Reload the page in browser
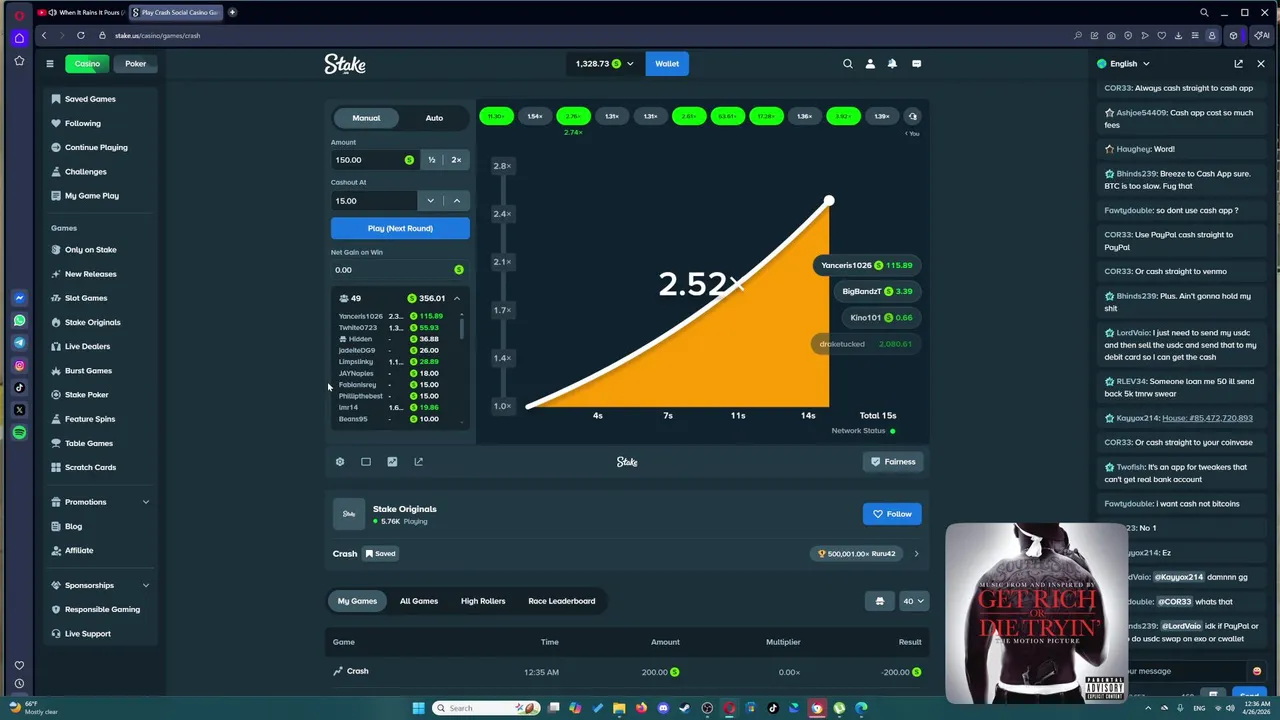The image size is (1280, 720). (x=81, y=35)
